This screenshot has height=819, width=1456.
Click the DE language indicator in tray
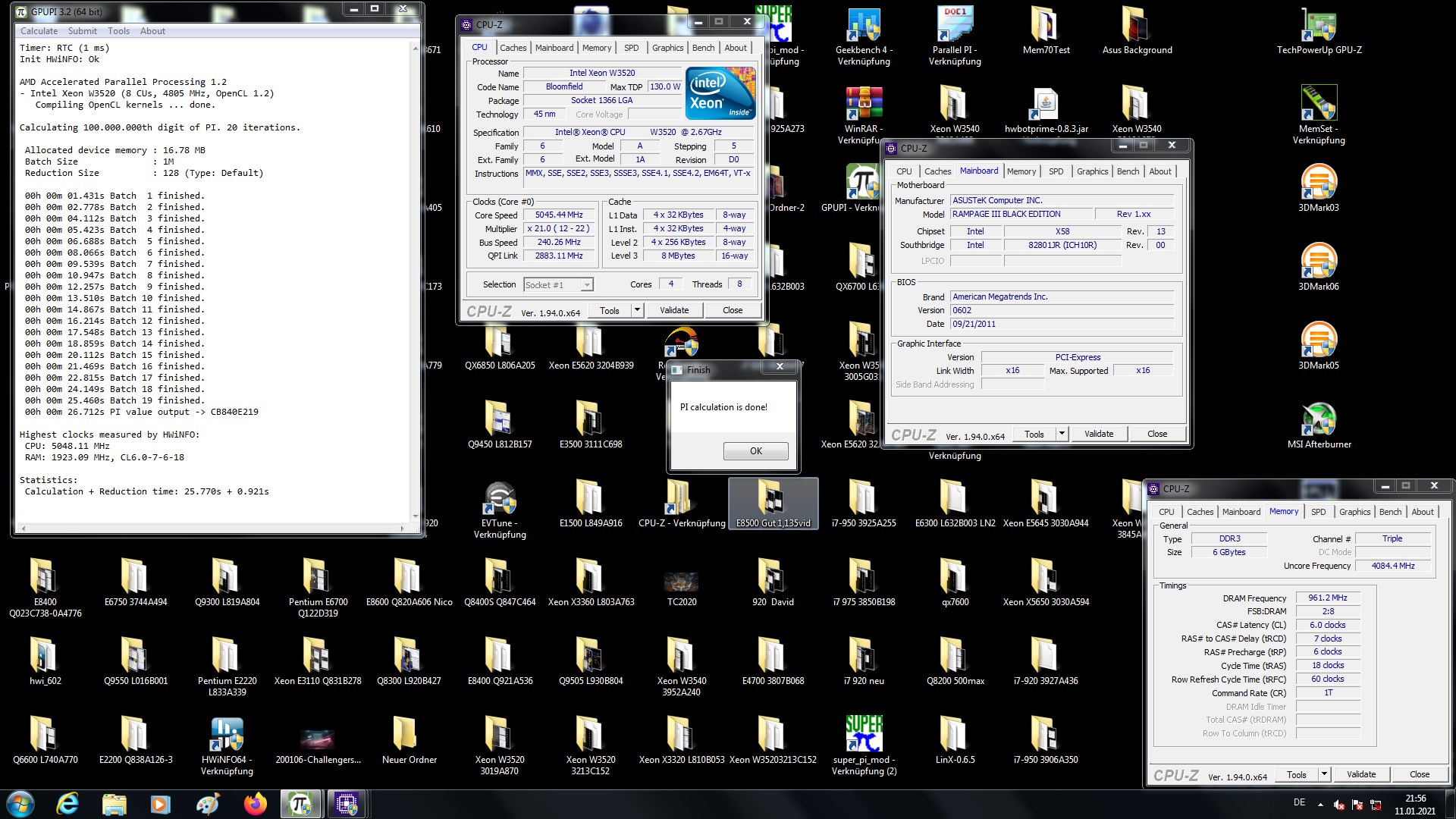click(x=1299, y=802)
